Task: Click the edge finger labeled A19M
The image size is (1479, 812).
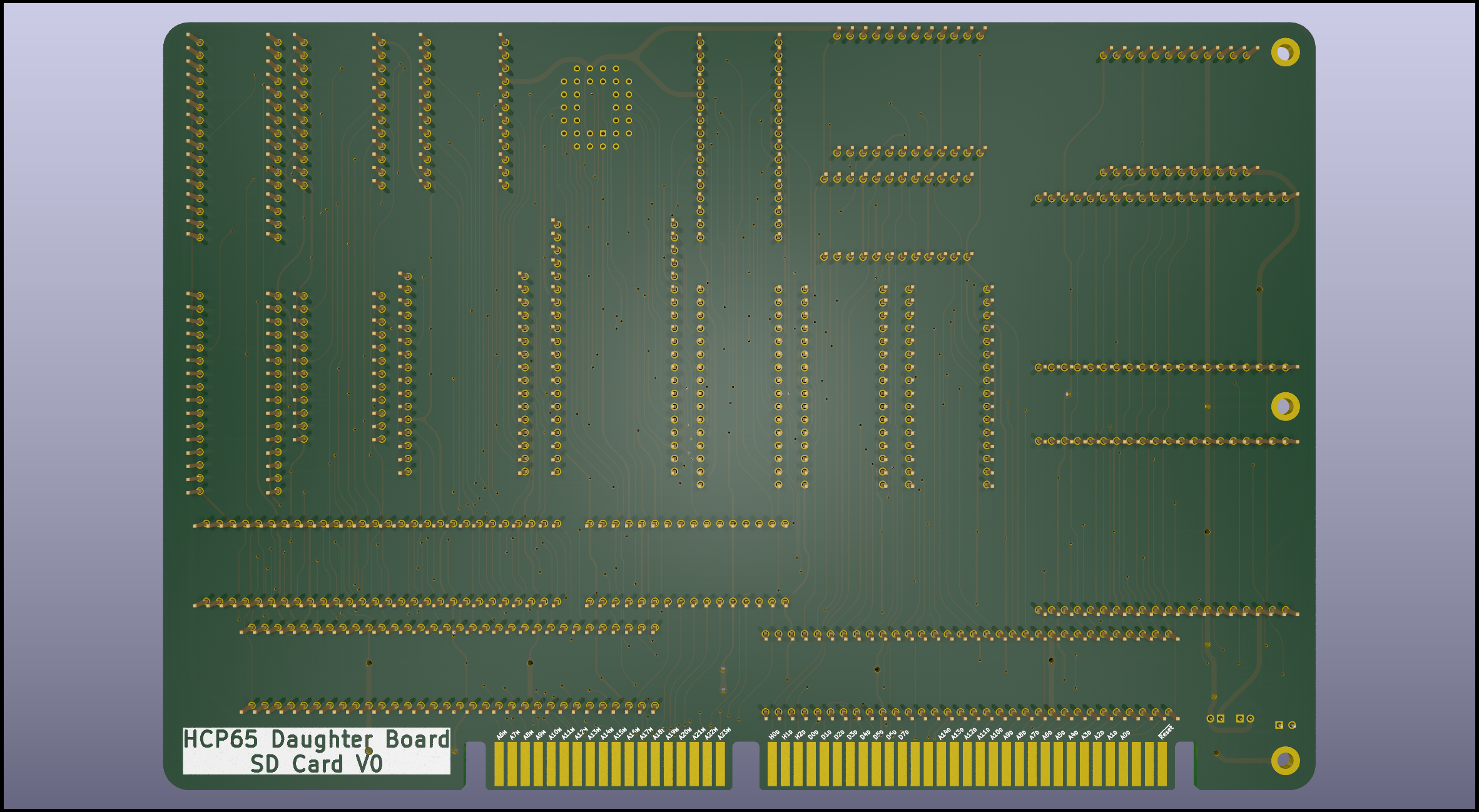Action: (x=668, y=763)
